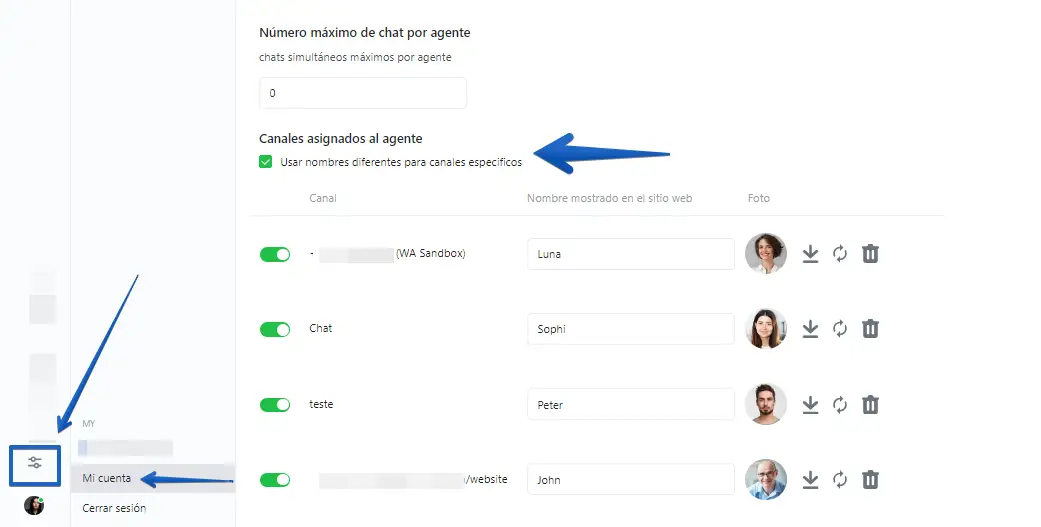
Task: Turn off the teste channel toggle
Action: [275, 404]
